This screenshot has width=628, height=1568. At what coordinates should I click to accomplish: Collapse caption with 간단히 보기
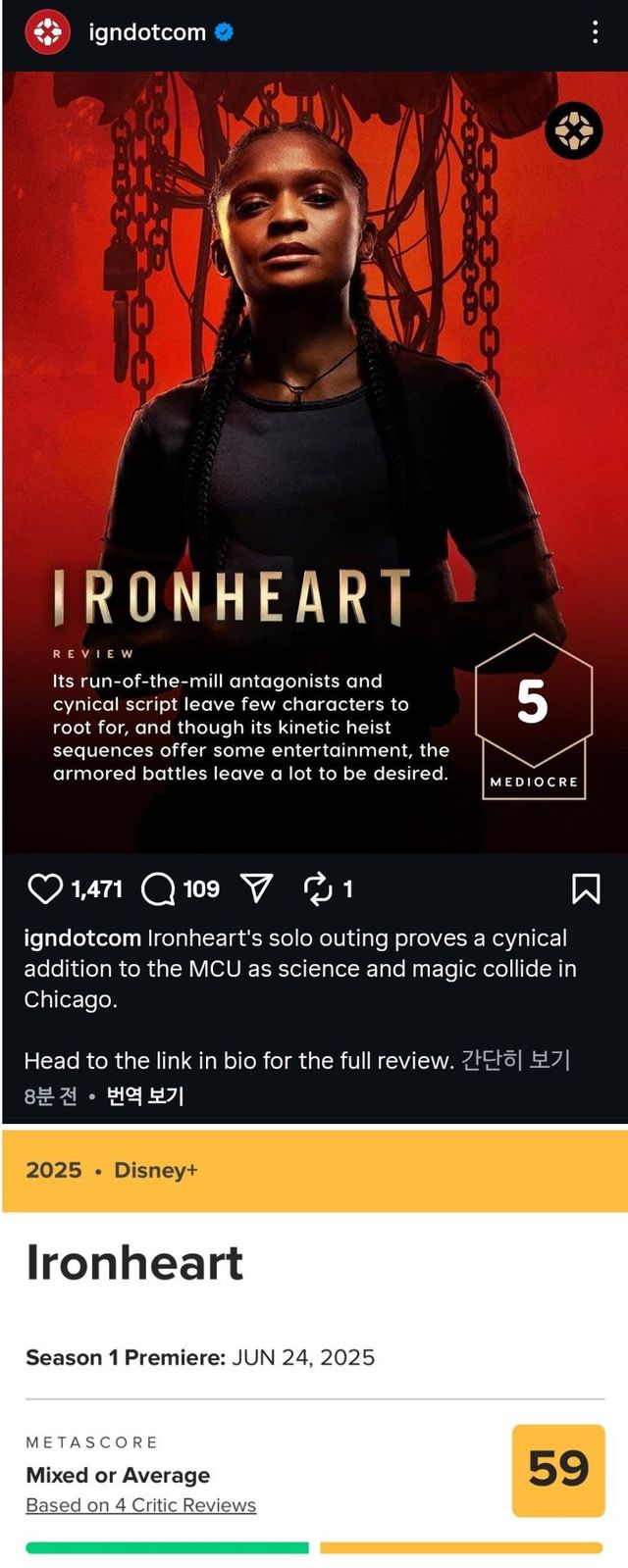(515, 1060)
